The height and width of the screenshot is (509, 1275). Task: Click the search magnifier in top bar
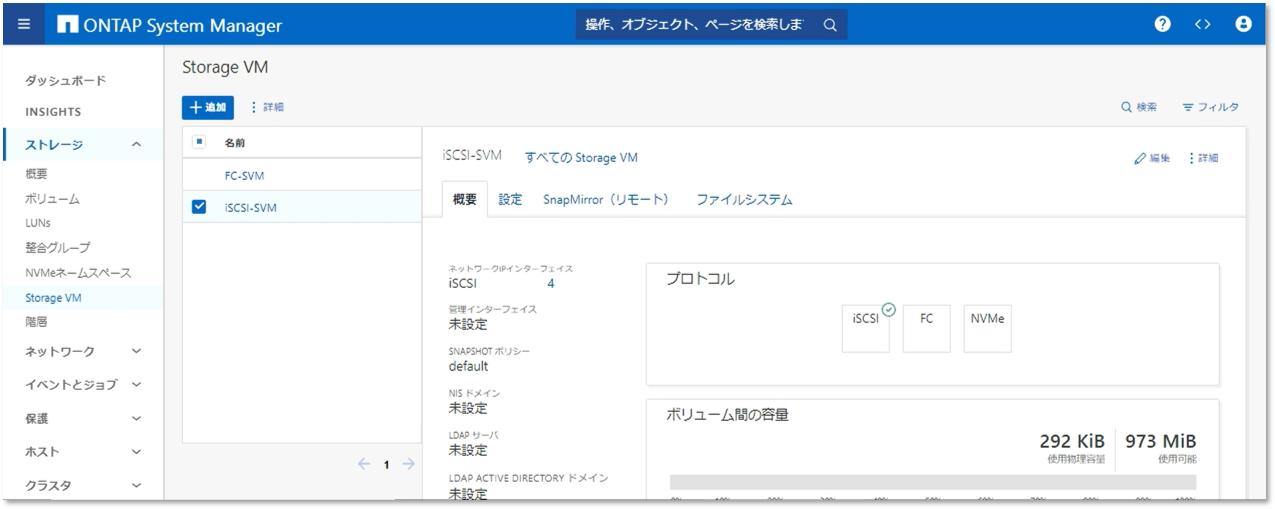pyautogui.click(x=830, y=25)
